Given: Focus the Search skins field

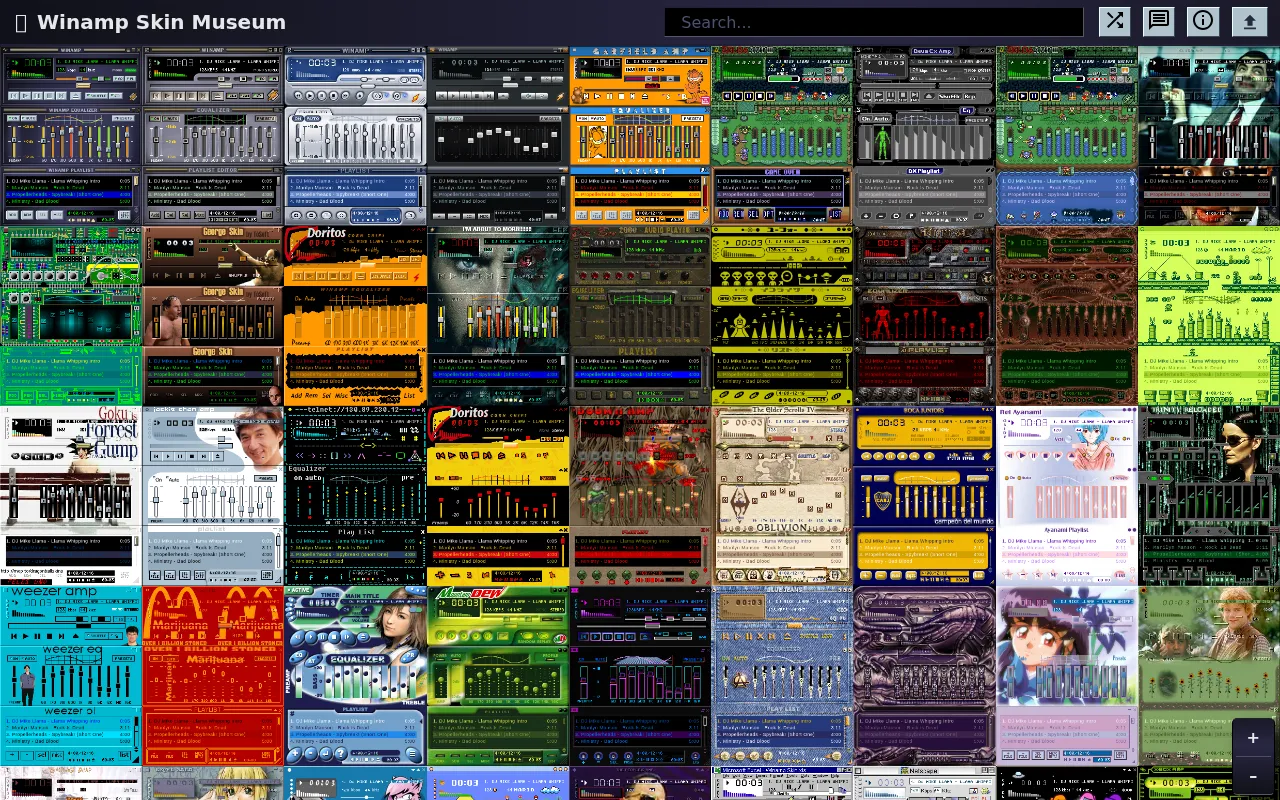Looking at the screenshot, I should [874, 22].
